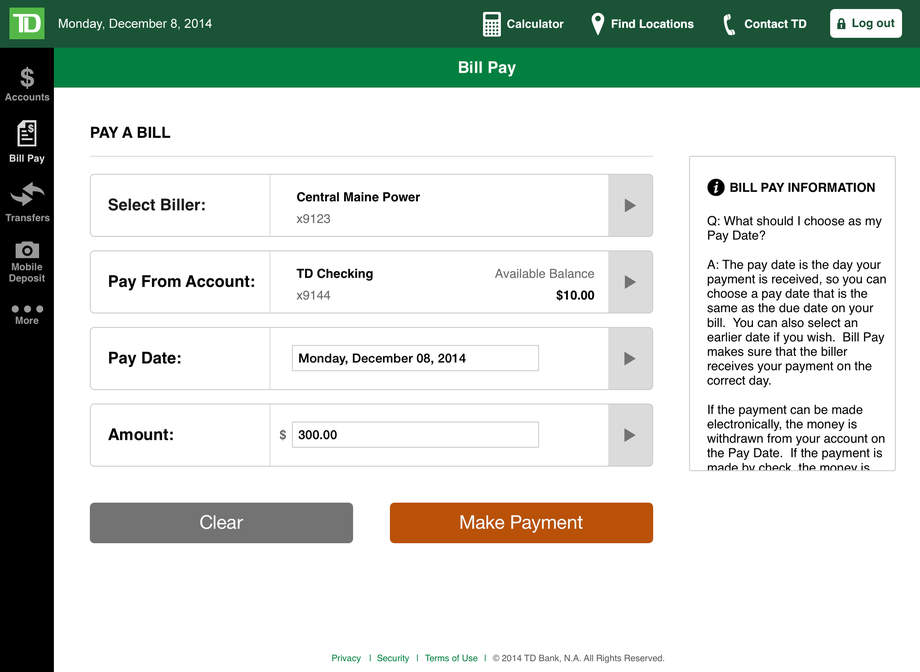Click the PAY A BILL heading
Viewport: 920px width, 672px height.
(x=130, y=133)
